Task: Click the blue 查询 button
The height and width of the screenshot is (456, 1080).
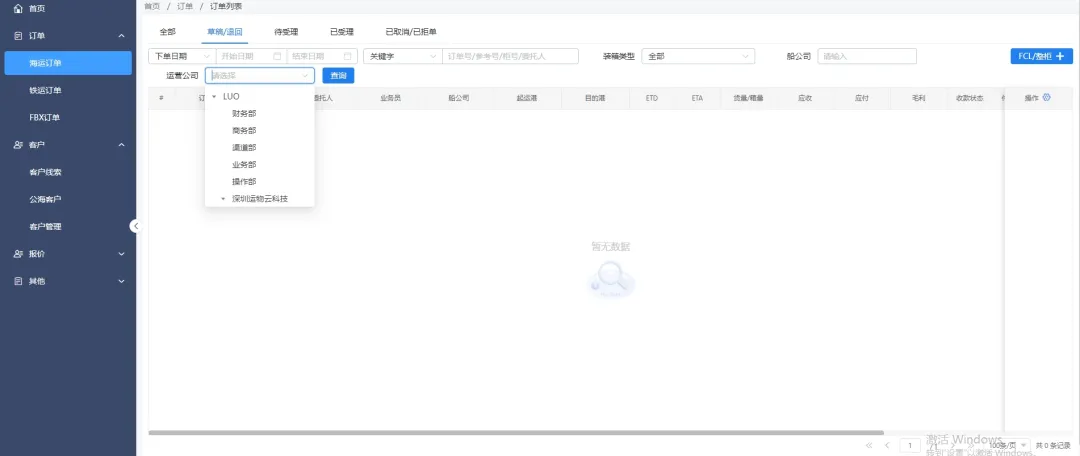Action: click(x=338, y=76)
